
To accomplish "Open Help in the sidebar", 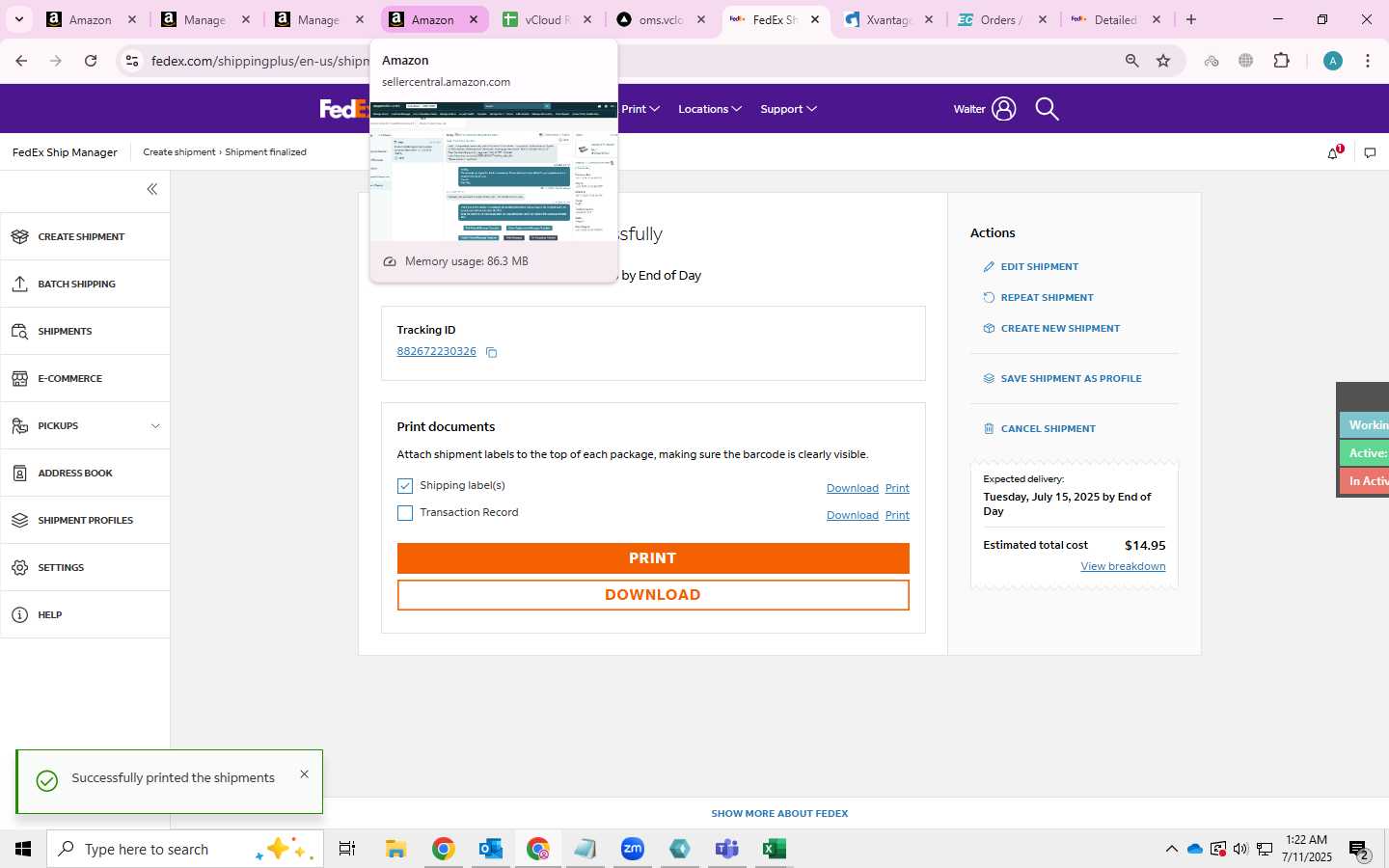I will 85,614.
